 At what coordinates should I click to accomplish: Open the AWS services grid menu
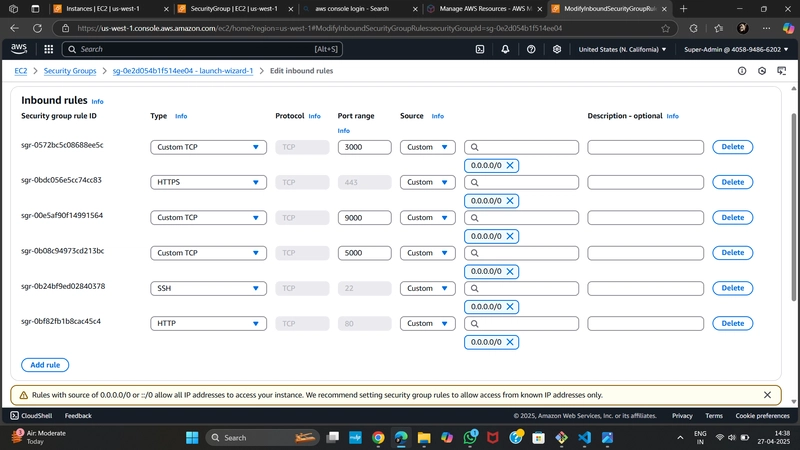tap(48, 49)
